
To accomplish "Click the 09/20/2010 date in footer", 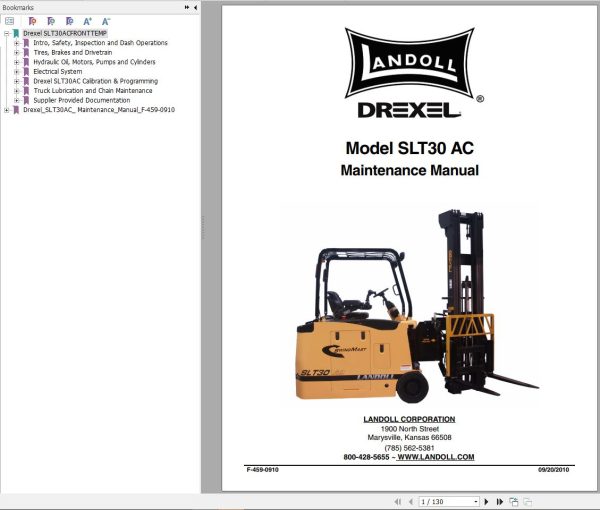I will tap(553, 469).
